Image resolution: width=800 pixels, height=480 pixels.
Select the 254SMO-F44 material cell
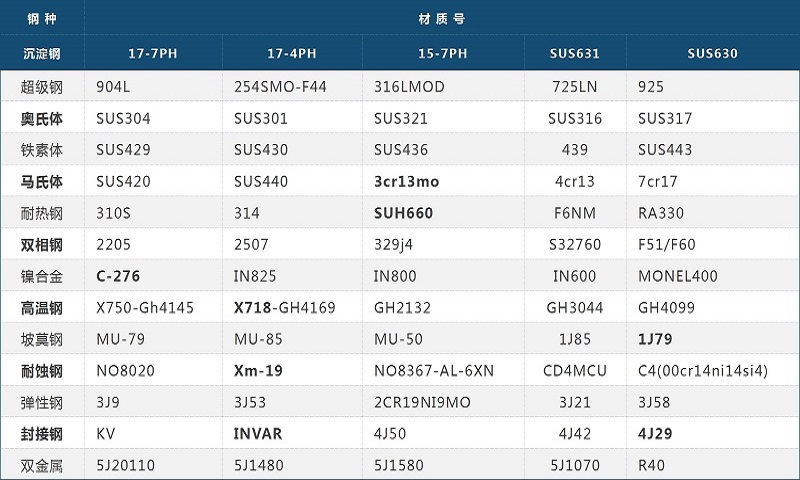280,87
